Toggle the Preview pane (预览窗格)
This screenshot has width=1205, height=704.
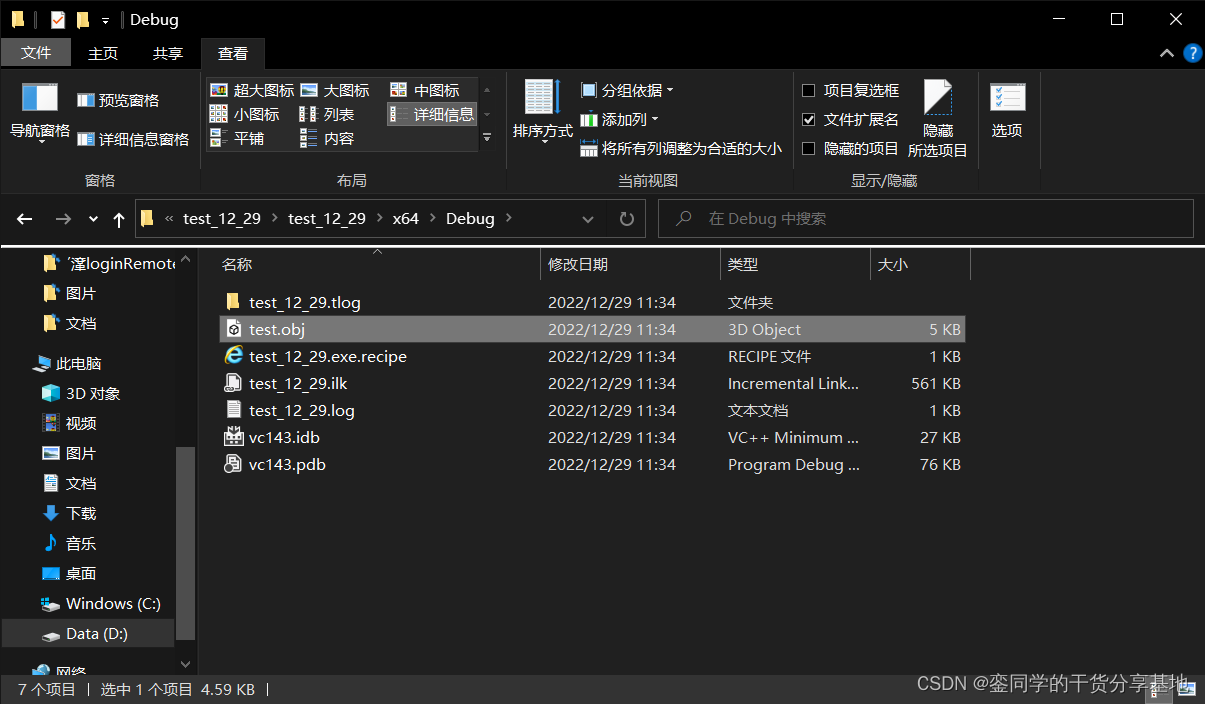pos(118,100)
